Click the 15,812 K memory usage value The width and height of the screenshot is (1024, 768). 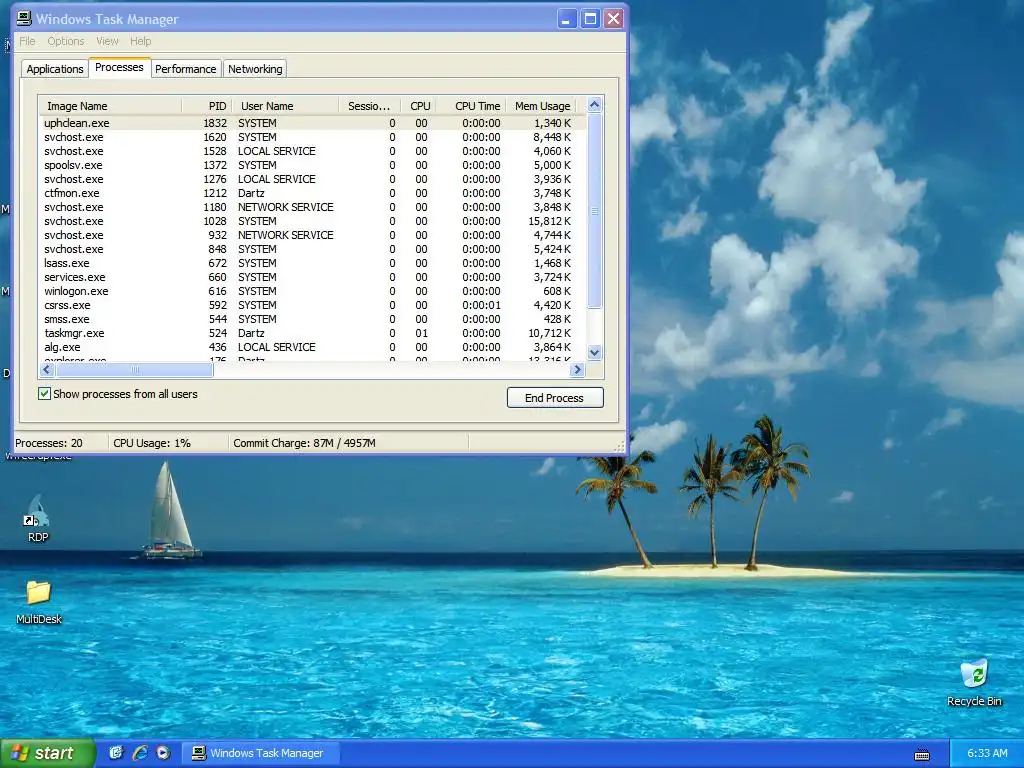pyautogui.click(x=549, y=221)
